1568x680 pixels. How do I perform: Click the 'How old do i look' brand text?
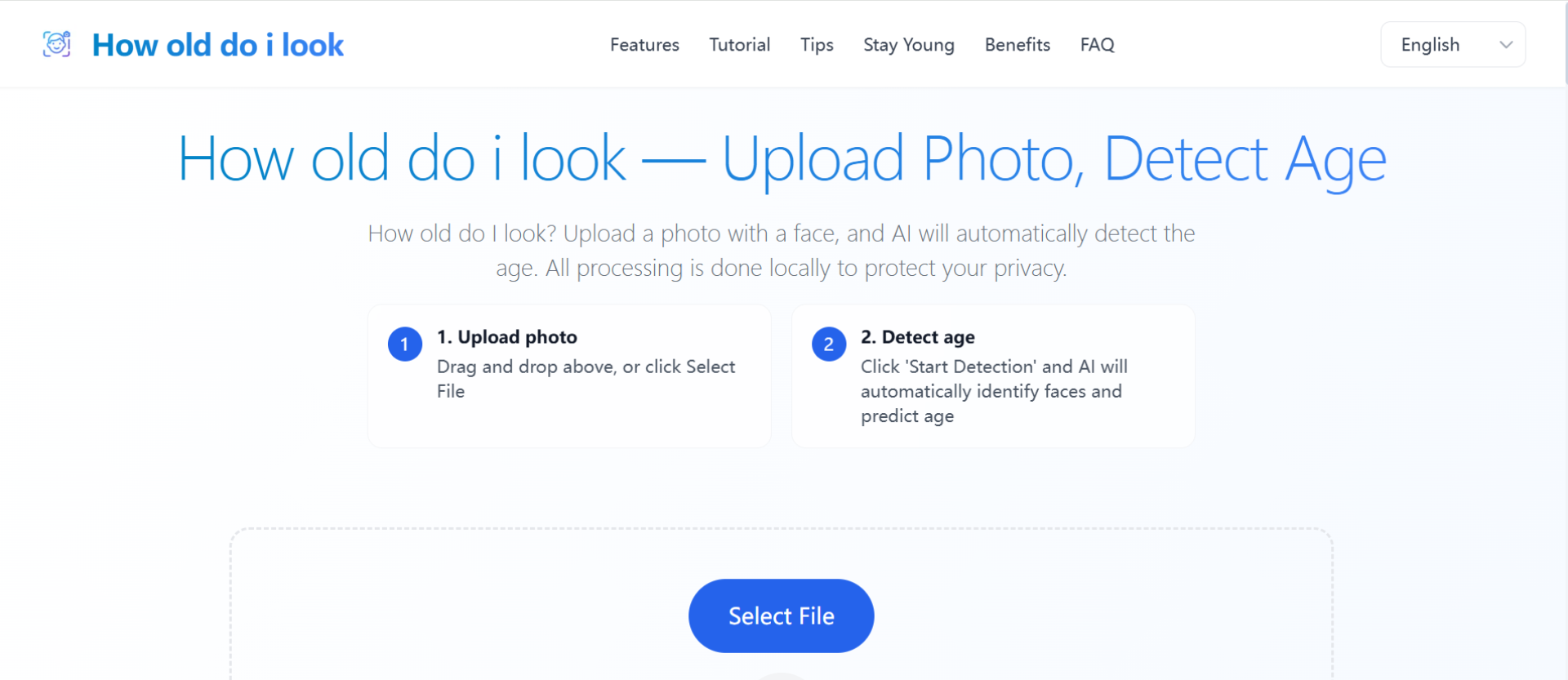(217, 45)
